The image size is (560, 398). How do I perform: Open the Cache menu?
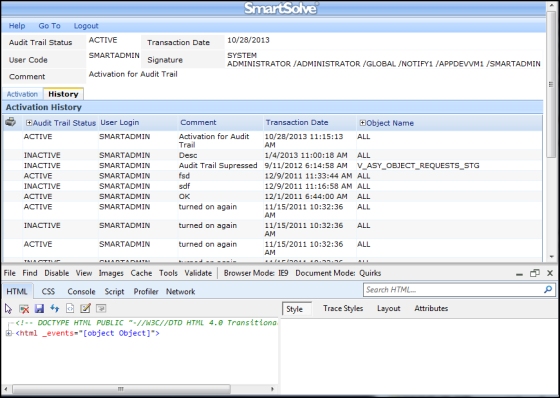pos(141,273)
